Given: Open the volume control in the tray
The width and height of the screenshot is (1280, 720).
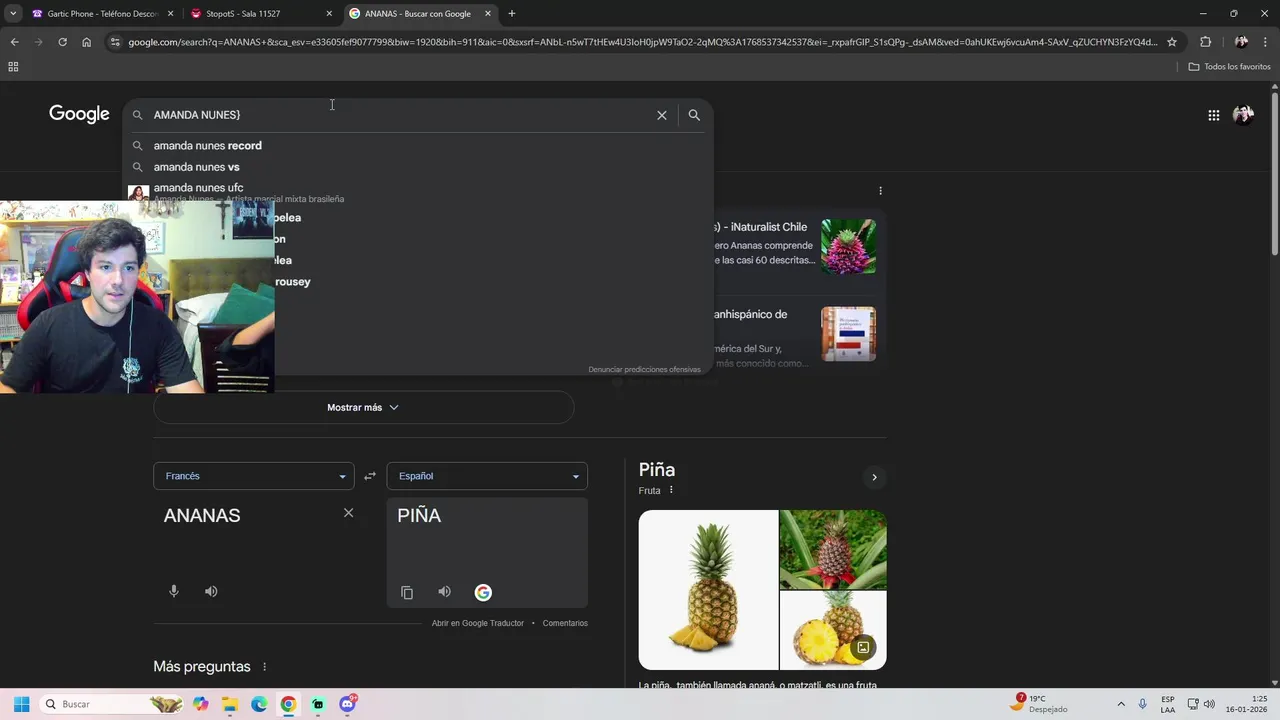Looking at the screenshot, I should (x=1210, y=704).
